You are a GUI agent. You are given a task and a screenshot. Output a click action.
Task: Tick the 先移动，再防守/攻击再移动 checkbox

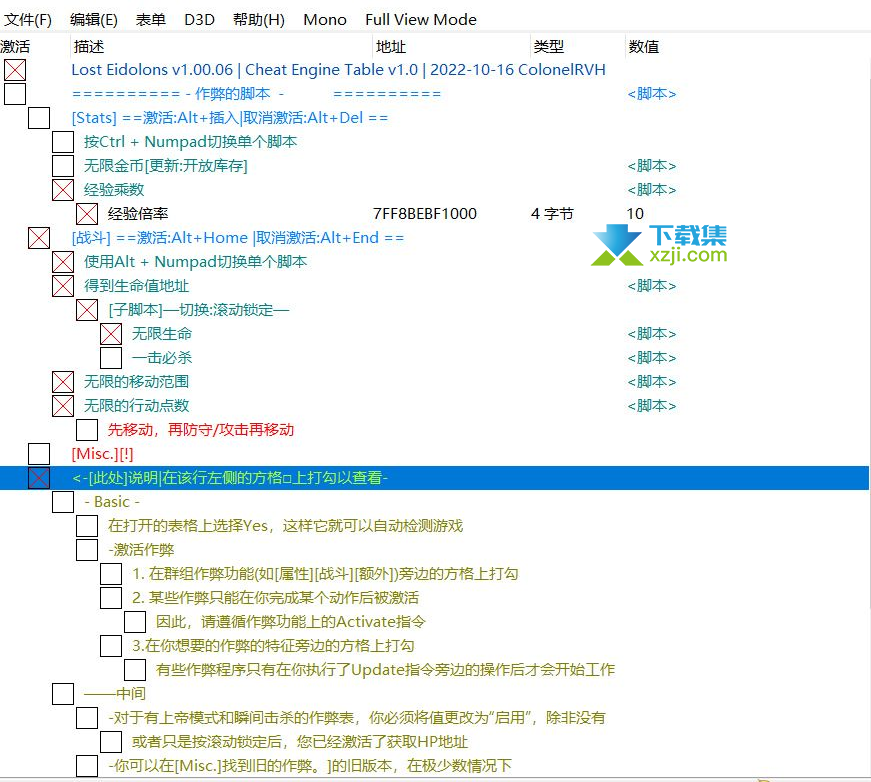click(x=87, y=430)
